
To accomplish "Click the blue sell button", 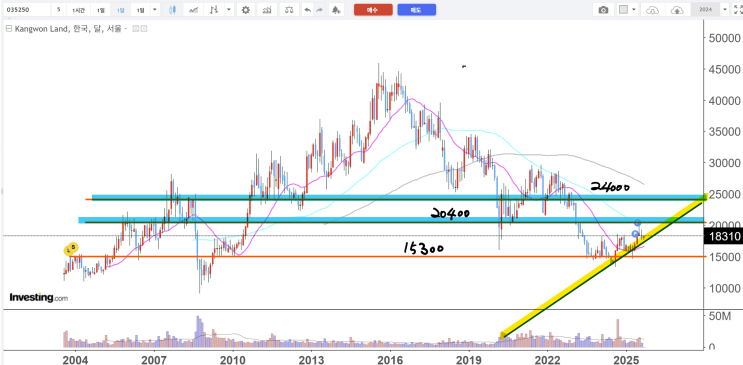I will click(417, 9).
